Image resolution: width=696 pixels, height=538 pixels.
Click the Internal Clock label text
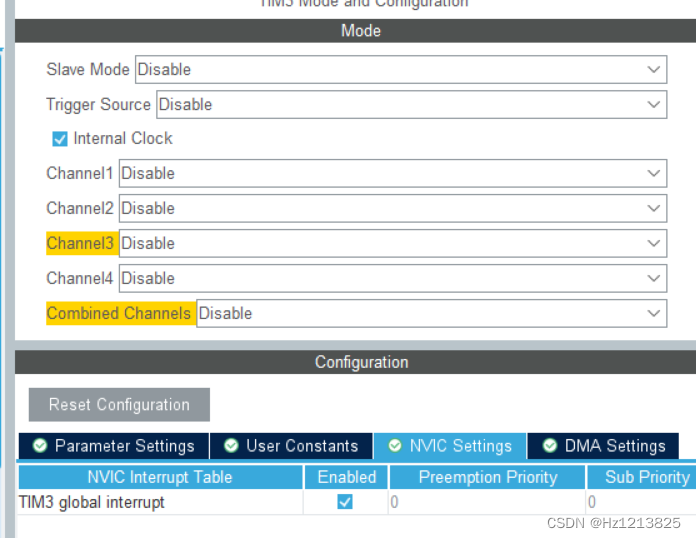123,138
